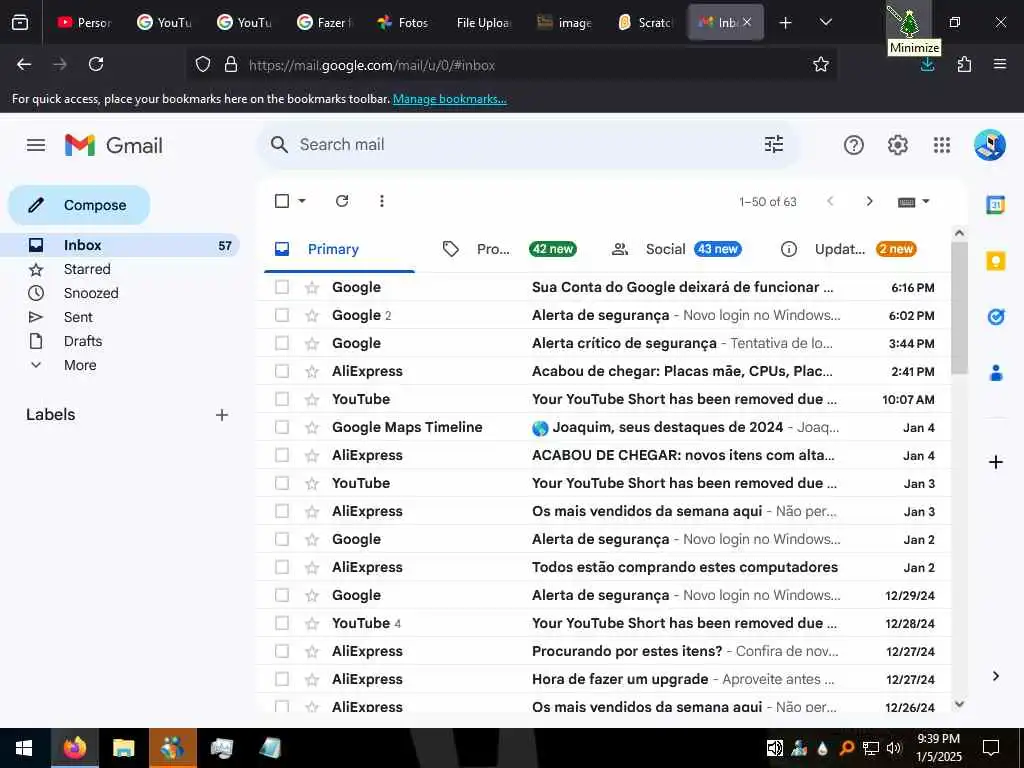
Task: Open the Drafts folder
Action: click(x=120, y=342)
